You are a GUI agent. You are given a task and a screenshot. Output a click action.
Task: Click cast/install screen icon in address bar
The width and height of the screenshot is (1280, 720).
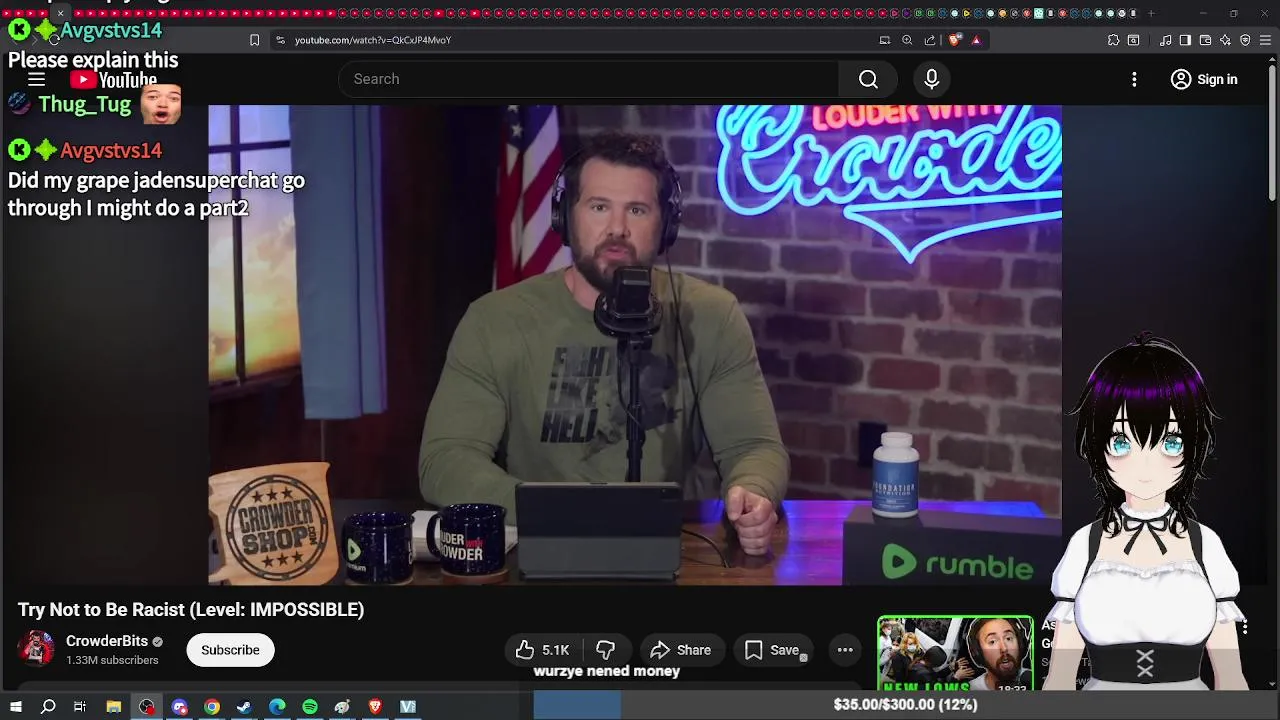click(x=884, y=40)
